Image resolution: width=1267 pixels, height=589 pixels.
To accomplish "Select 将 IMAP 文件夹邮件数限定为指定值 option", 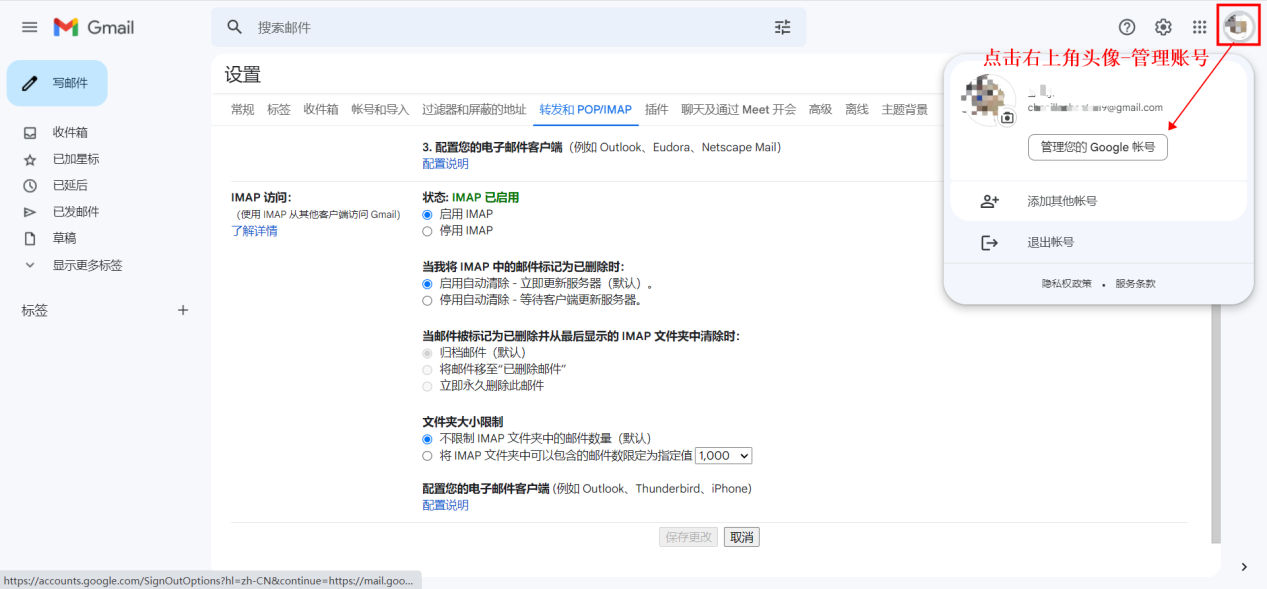I will pyautogui.click(x=428, y=456).
